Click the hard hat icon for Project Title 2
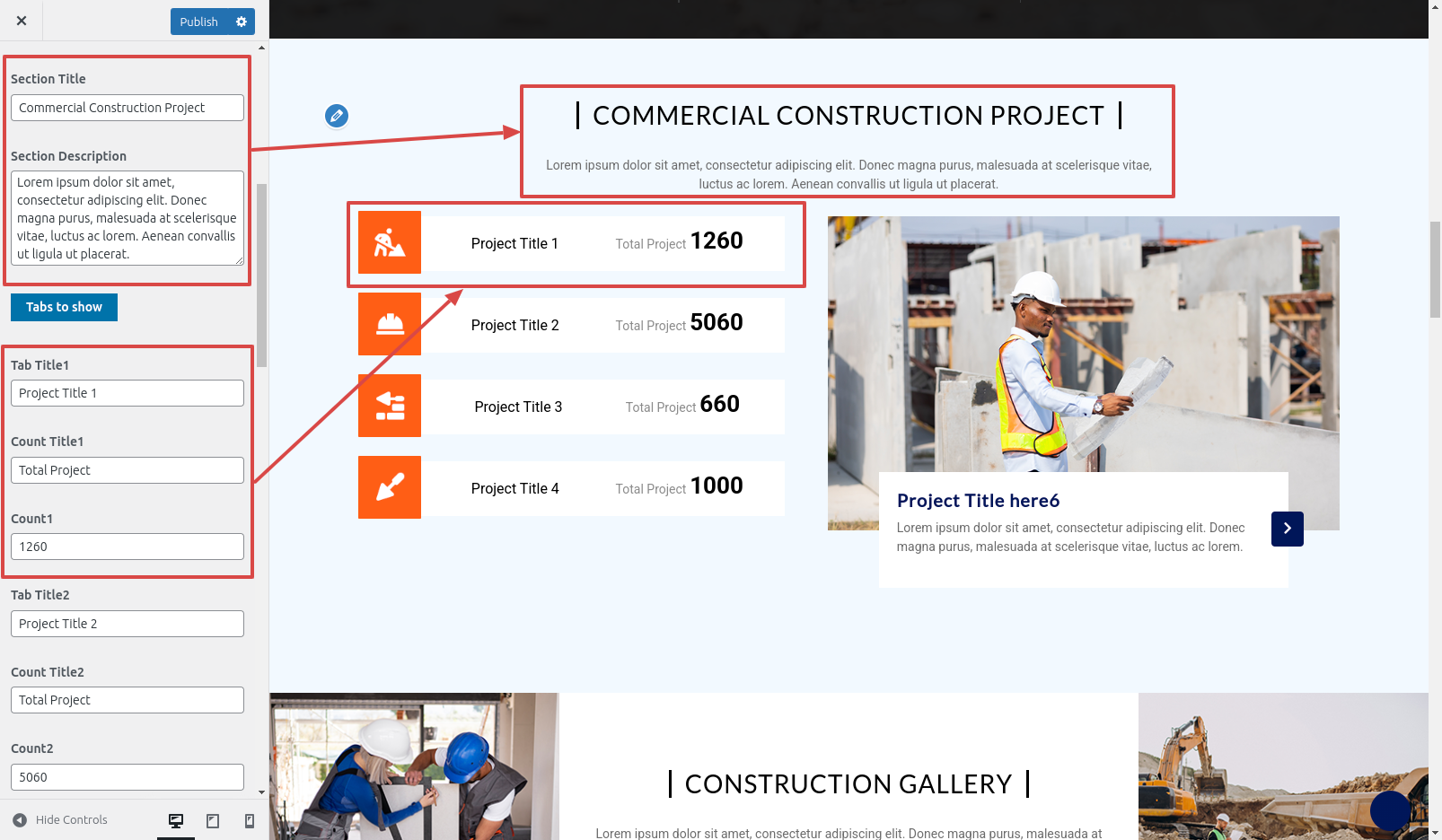 (x=390, y=324)
